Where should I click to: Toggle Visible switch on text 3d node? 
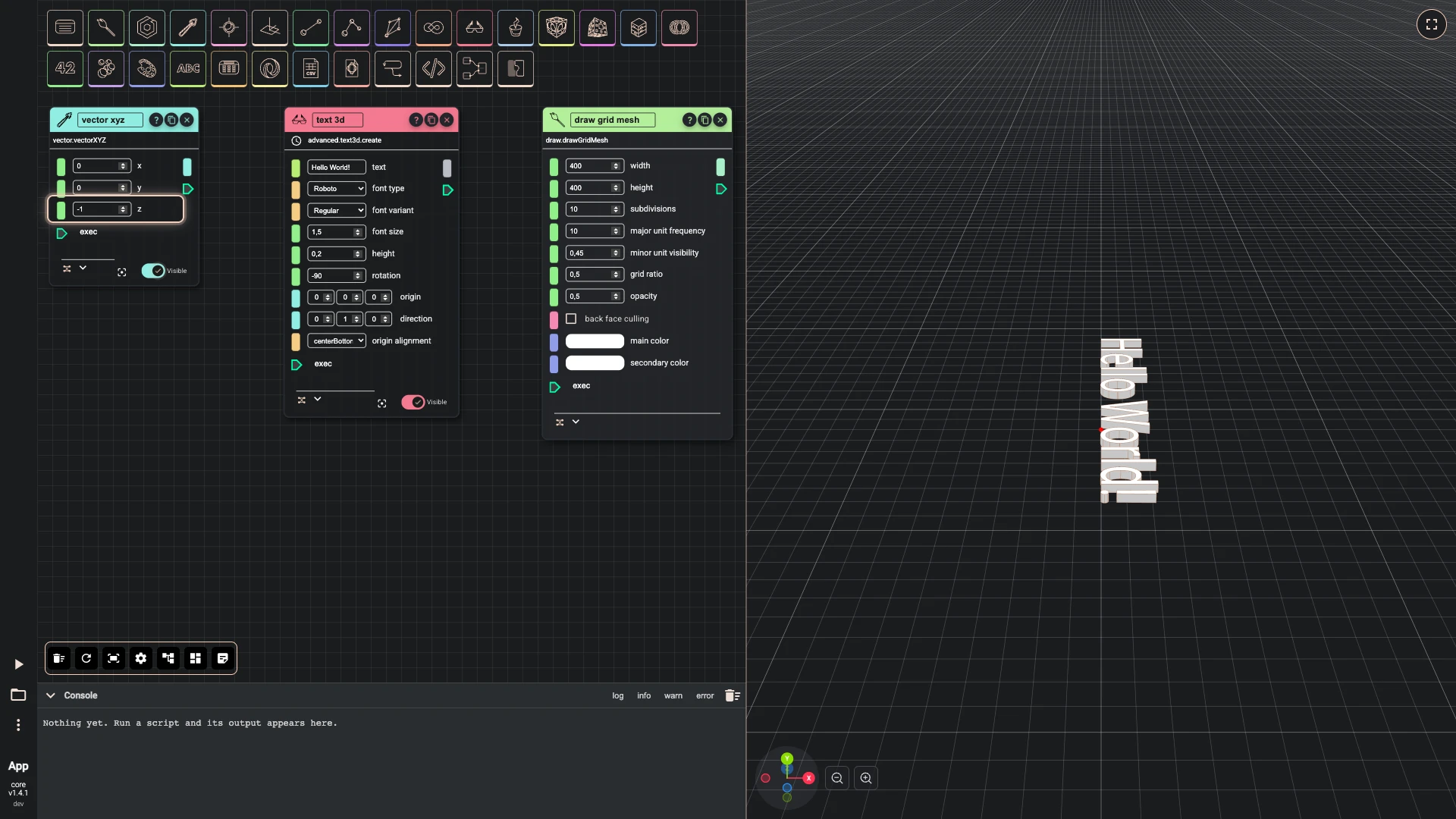click(413, 402)
